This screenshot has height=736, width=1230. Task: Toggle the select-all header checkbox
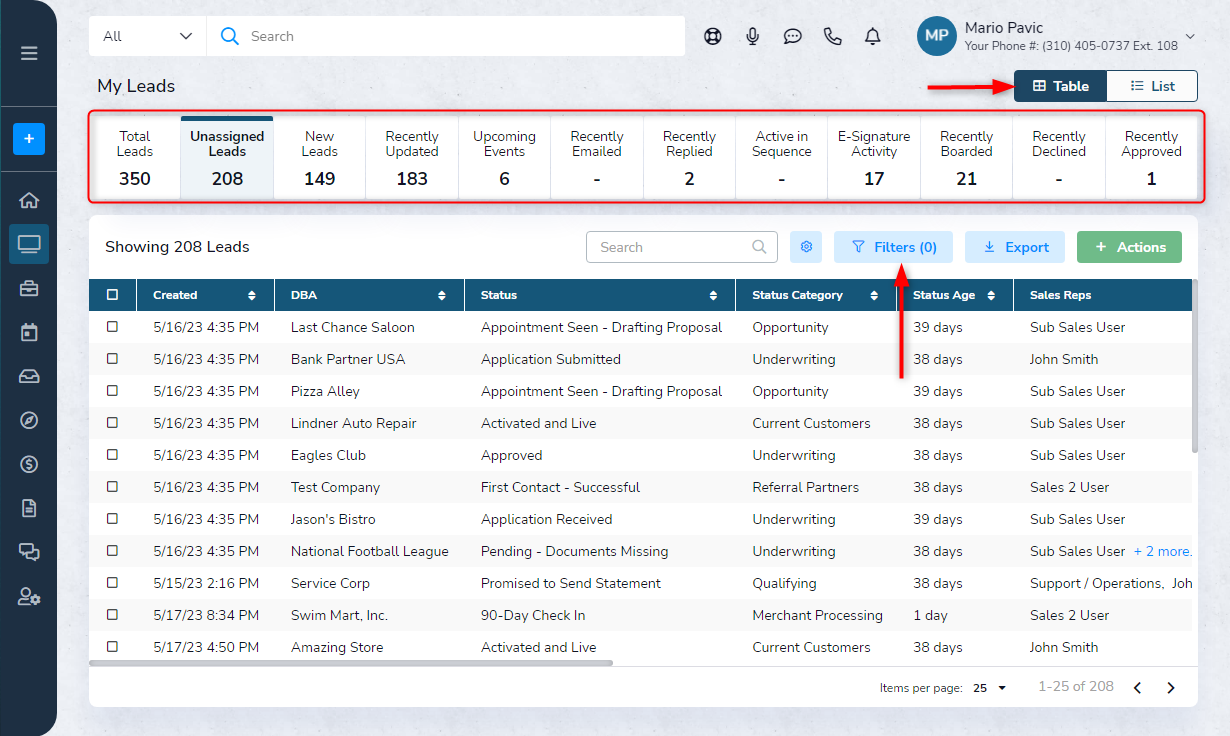112,295
